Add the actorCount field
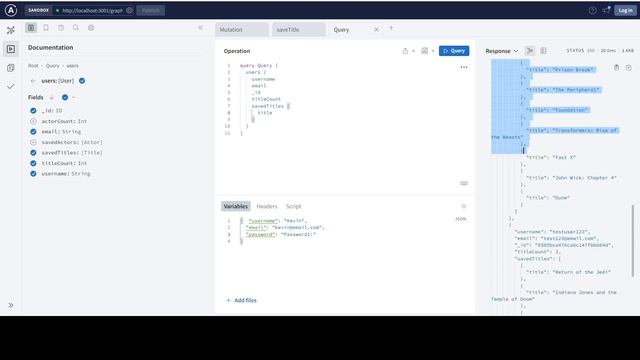Image resolution: width=640 pixels, height=360 pixels. pyautogui.click(x=33, y=121)
